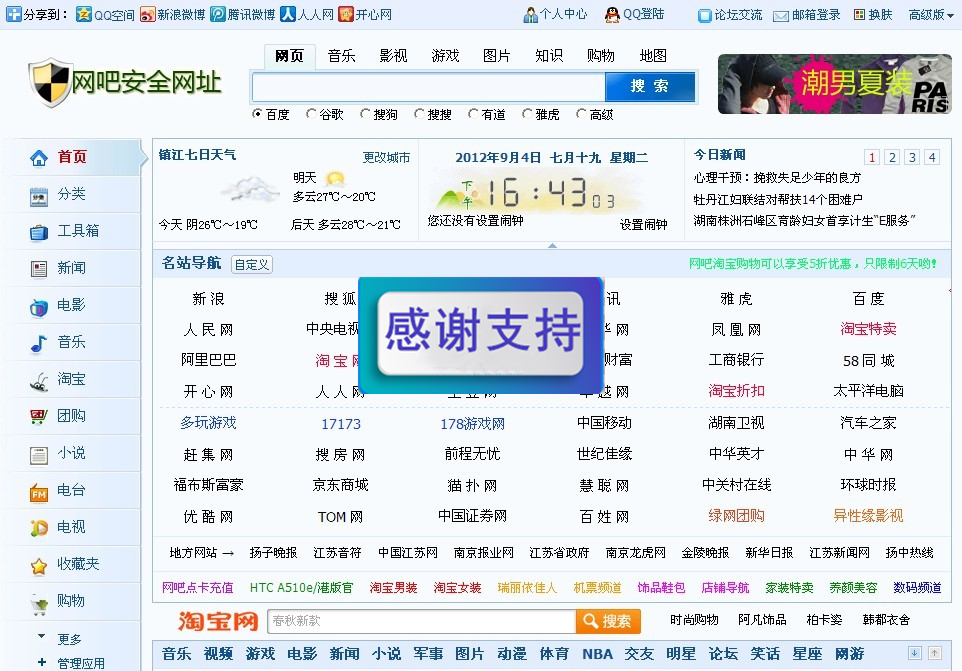Switch to the 音乐 search tab
Image resolution: width=962 pixels, height=671 pixels.
(342, 56)
